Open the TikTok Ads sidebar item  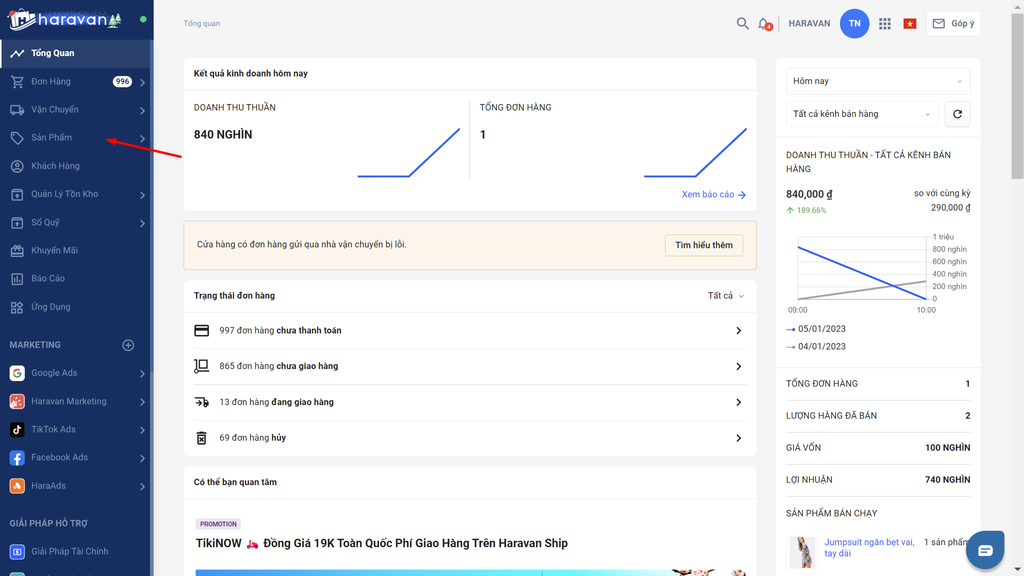coord(76,429)
